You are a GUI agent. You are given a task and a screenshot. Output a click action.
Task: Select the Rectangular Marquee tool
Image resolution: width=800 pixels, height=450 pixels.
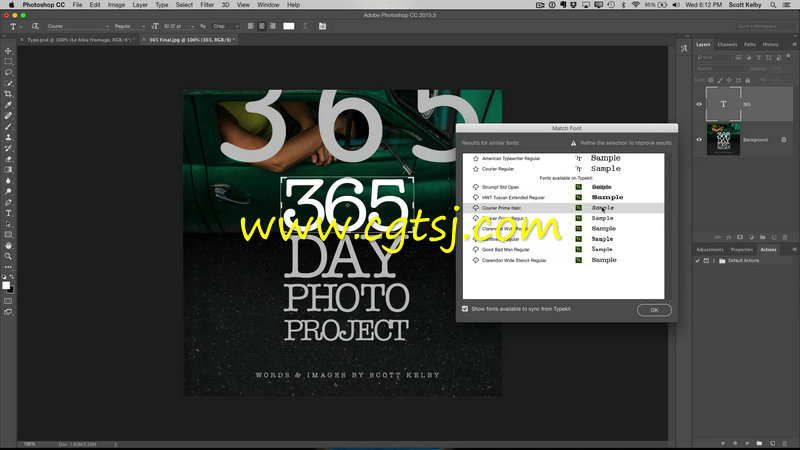[x=8, y=61]
